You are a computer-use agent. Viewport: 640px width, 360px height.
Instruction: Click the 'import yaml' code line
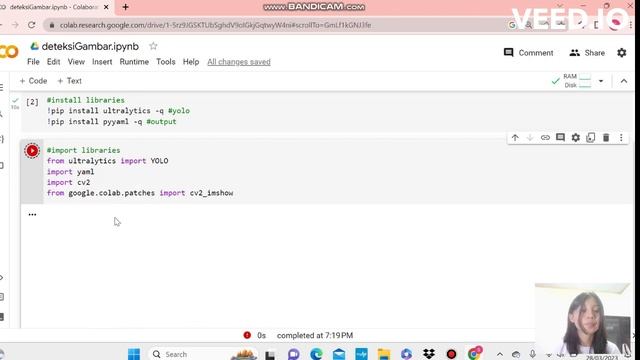(x=71, y=171)
